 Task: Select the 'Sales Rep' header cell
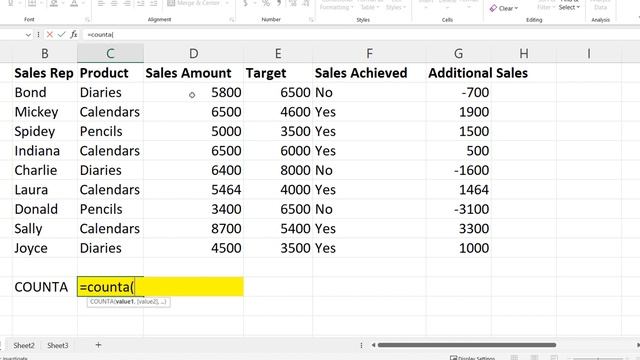tap(44, 73)
